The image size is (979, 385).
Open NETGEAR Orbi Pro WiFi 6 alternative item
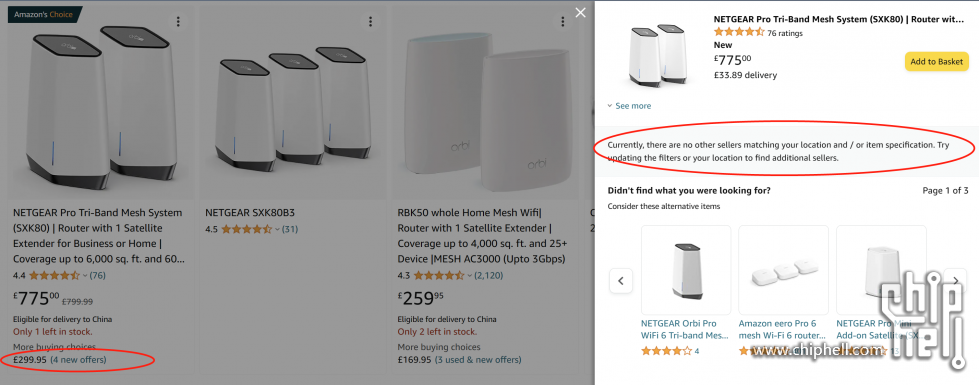[686, 329]
